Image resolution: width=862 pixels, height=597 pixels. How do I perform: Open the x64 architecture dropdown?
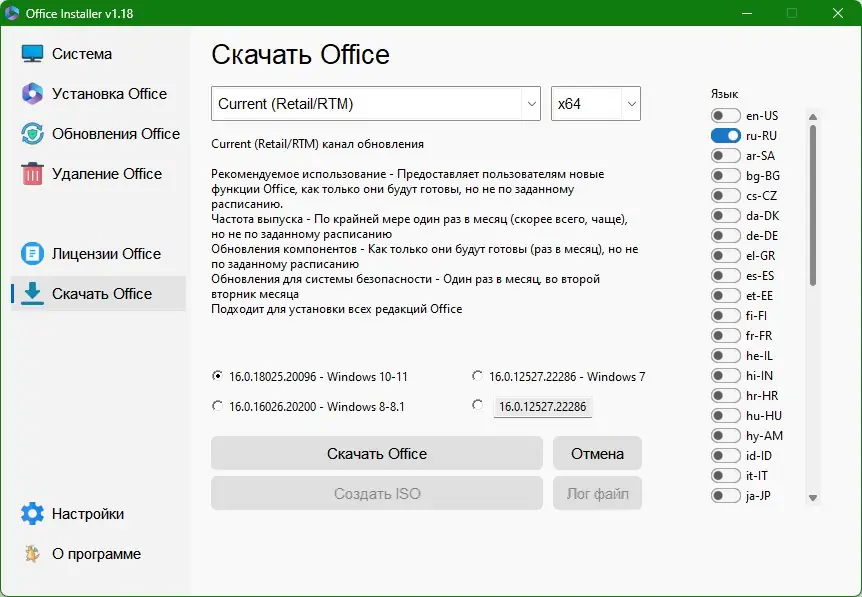pos(595,103)
